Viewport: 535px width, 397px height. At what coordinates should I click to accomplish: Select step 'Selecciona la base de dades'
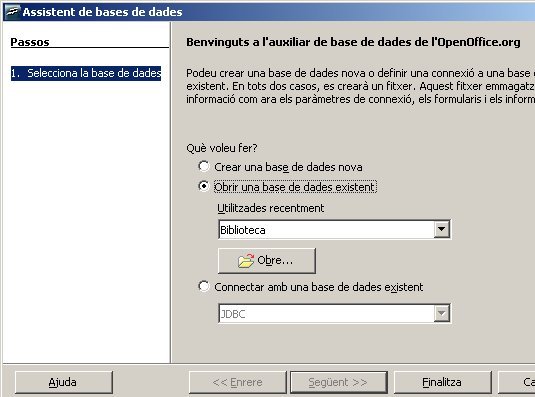click(x=86, y=73)
